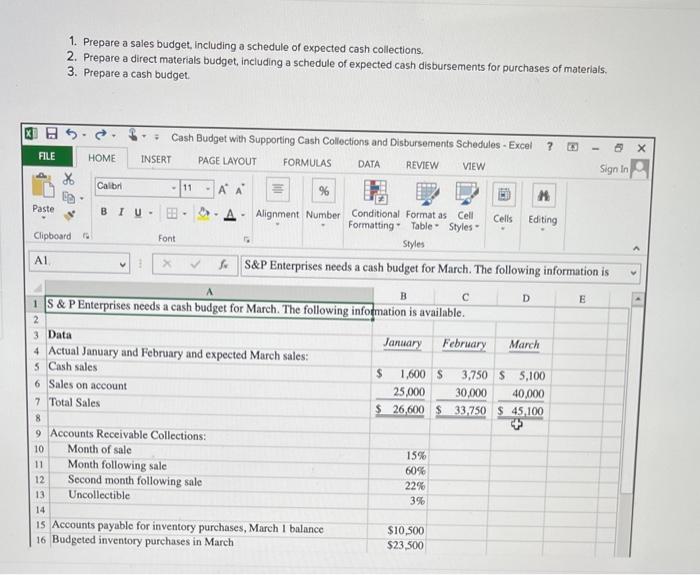The height and width of the screenshot is (575, 700).
Task: Switch to the INSERT tab
Action: pos(156,159)
